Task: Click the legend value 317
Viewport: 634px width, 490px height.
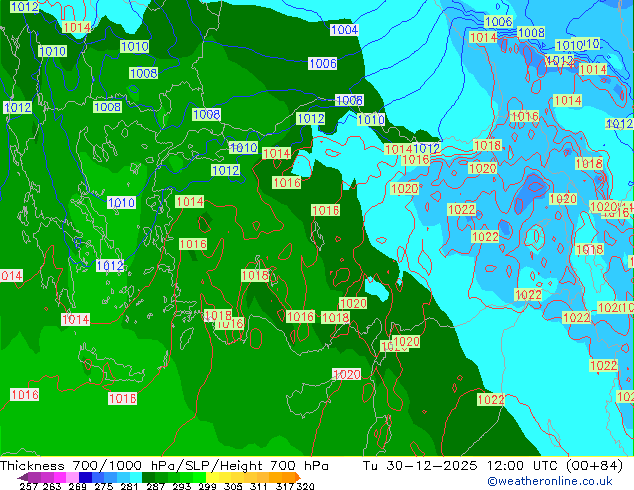Action: (285, 486)
